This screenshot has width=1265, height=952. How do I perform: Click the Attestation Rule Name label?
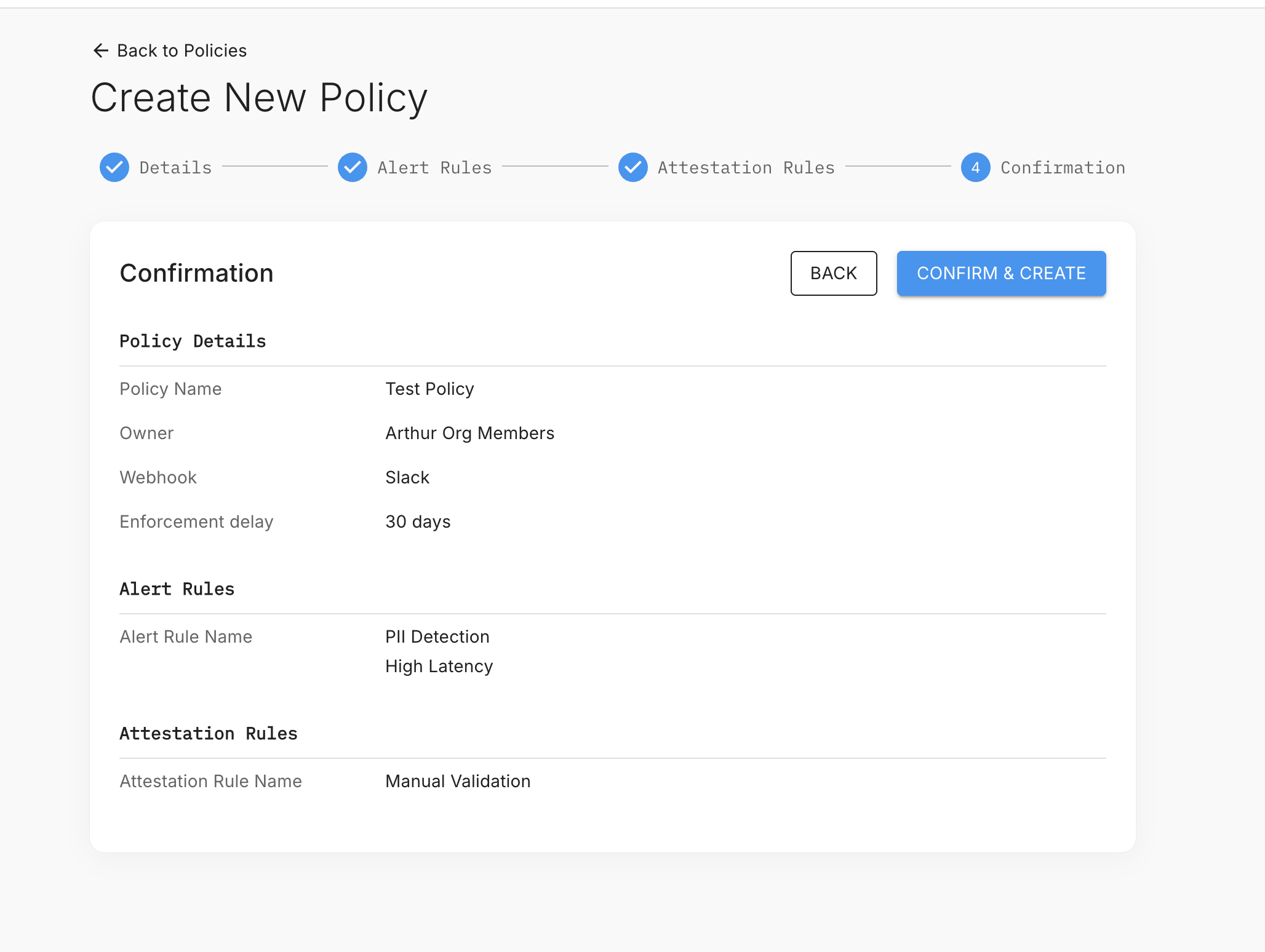click(x=210, y=781)
